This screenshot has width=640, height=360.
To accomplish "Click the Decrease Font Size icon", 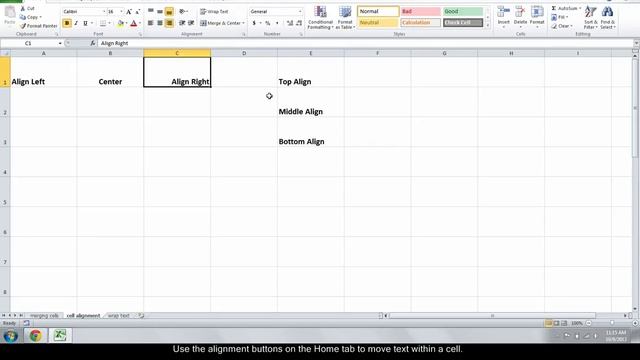I will [x=138, y=12].
